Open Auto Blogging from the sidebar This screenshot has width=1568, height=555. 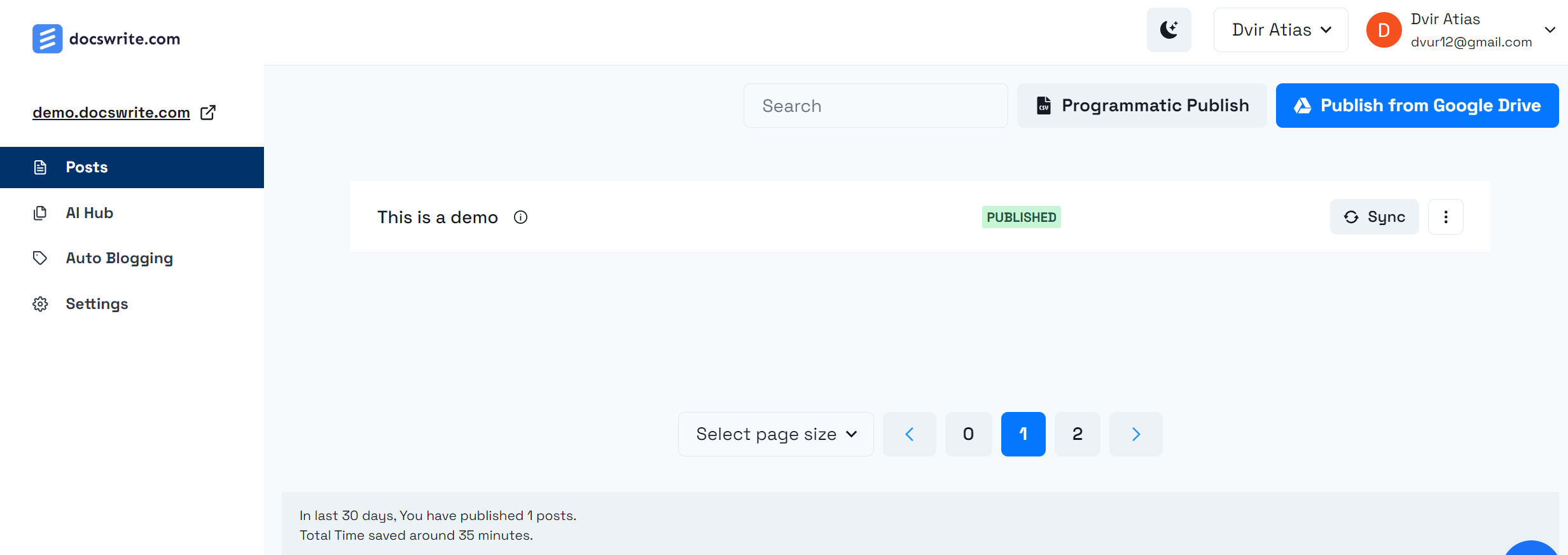point(119,258)
